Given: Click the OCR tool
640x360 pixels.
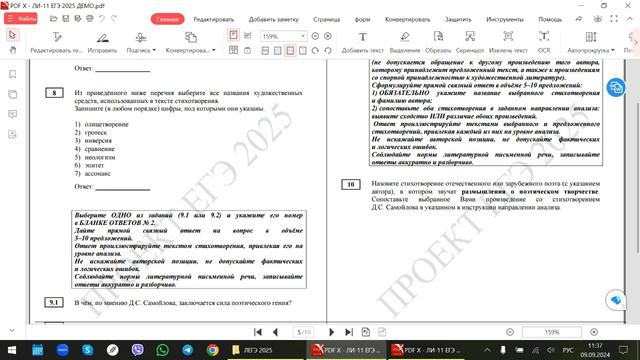Looking at the screenshot, I should click(x=544, y=42).
